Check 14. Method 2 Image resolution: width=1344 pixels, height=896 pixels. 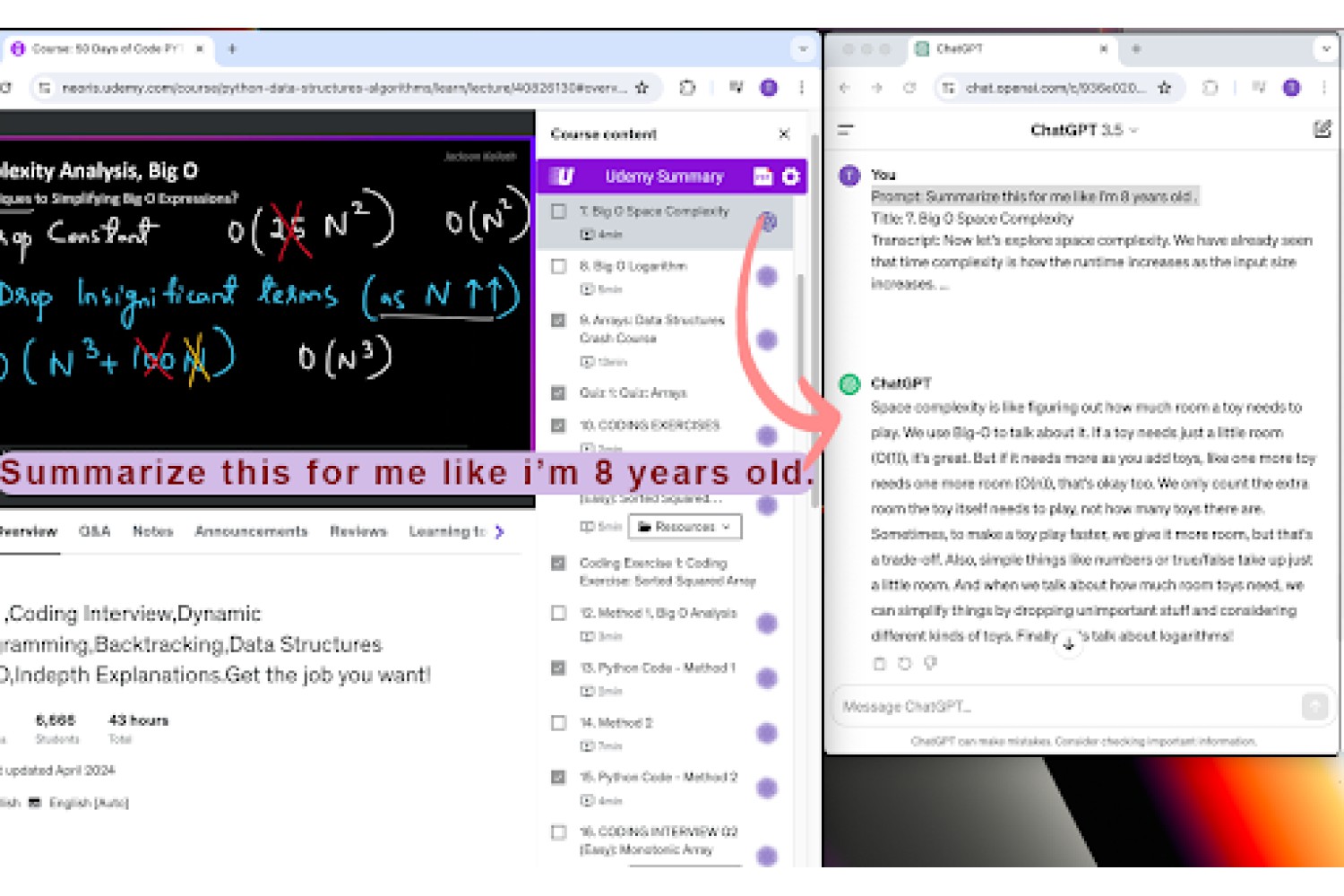point(559,722)
